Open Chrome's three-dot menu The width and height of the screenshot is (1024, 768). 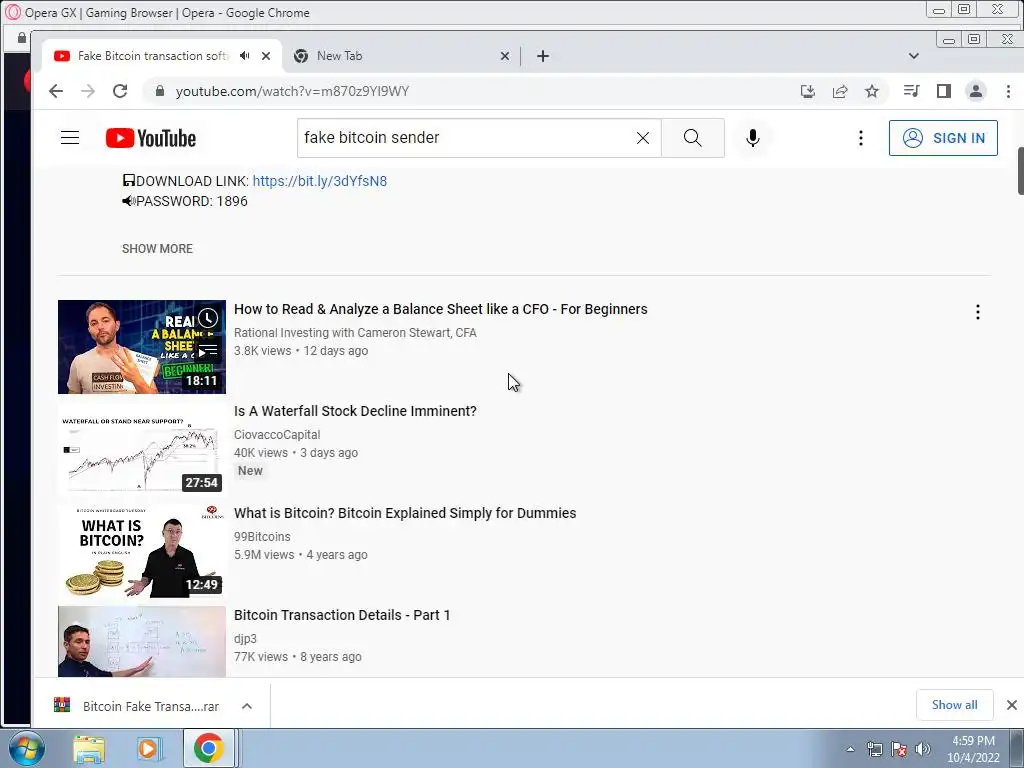pyautogui.click(x=1008, y=91)
